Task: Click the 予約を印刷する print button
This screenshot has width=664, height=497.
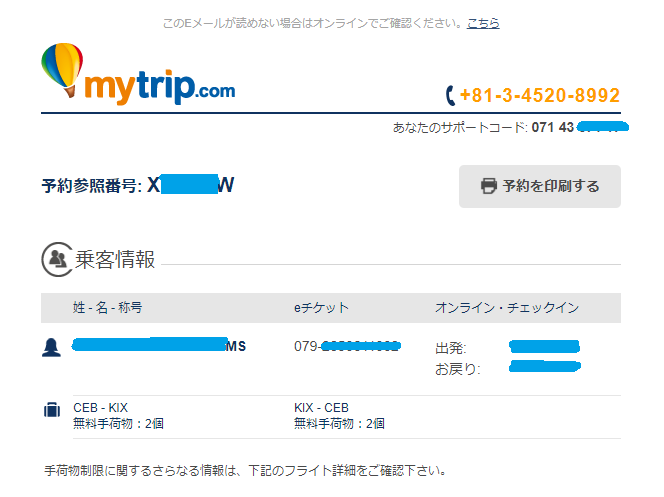Action: click(540, 186)
